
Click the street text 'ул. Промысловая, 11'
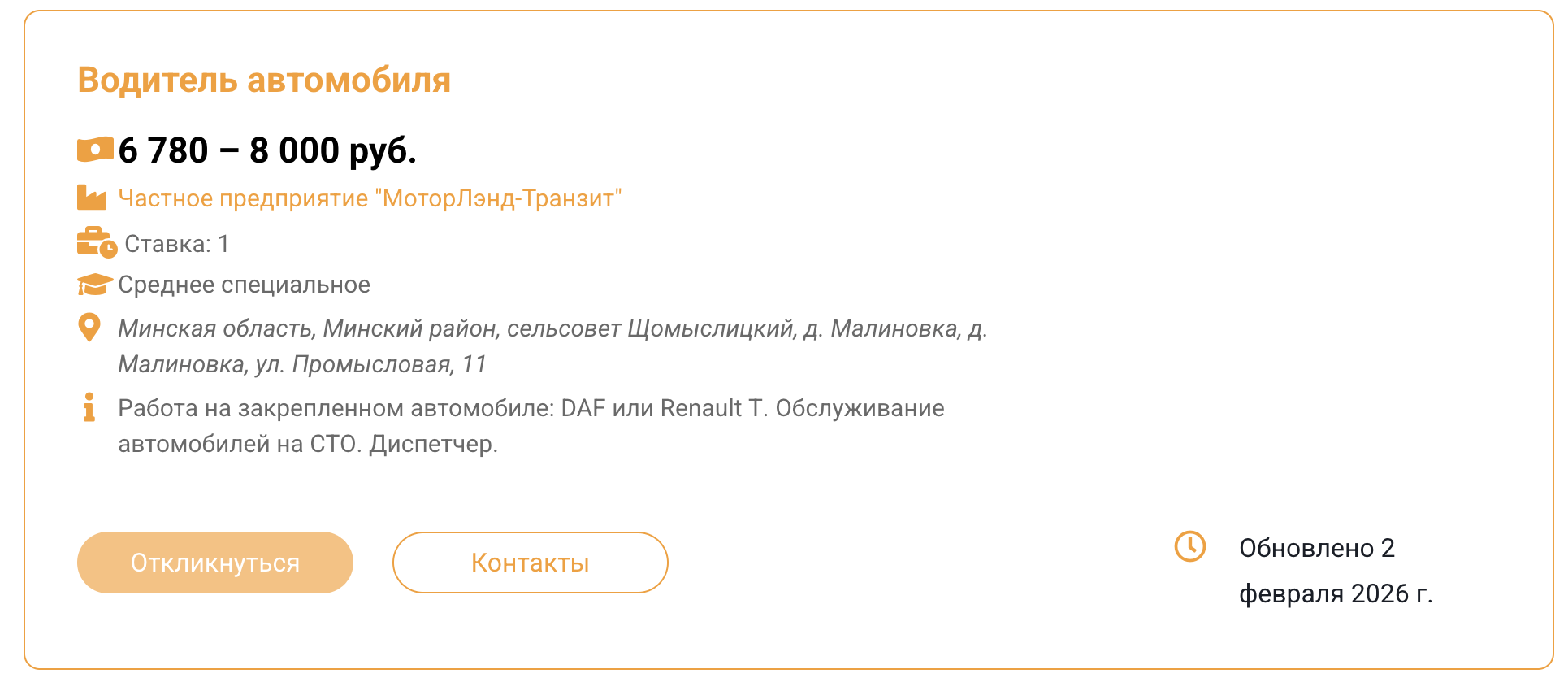pyautogui.click(x=370, y=364)
